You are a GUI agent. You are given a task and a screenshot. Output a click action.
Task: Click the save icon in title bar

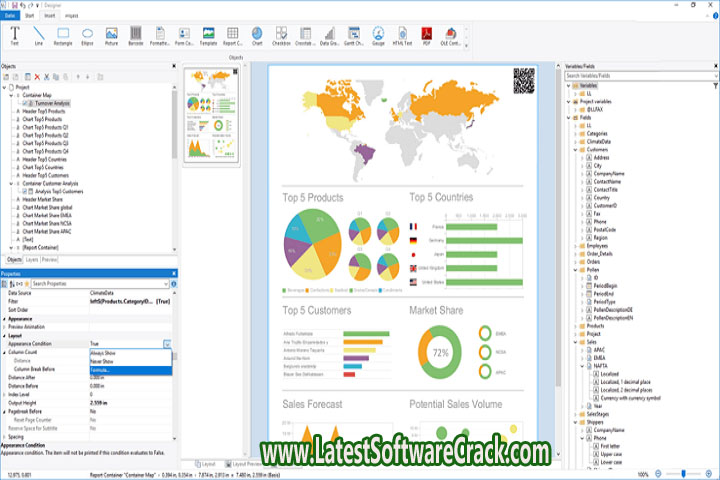click(15, 5)
